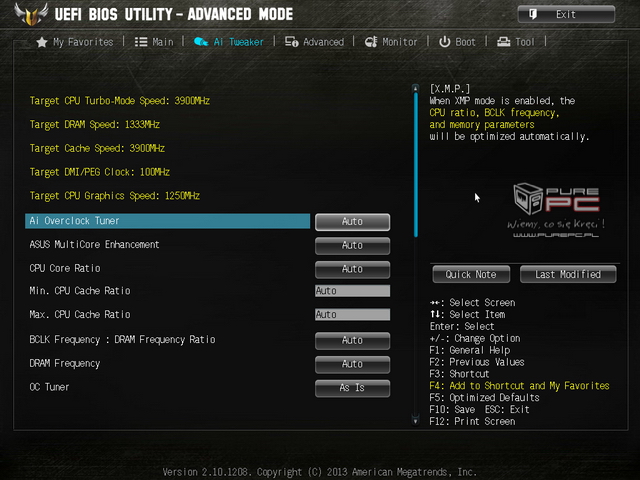Click the Ai Tweaker cloud icon
640x480 pixels.
tap(201, 42)
